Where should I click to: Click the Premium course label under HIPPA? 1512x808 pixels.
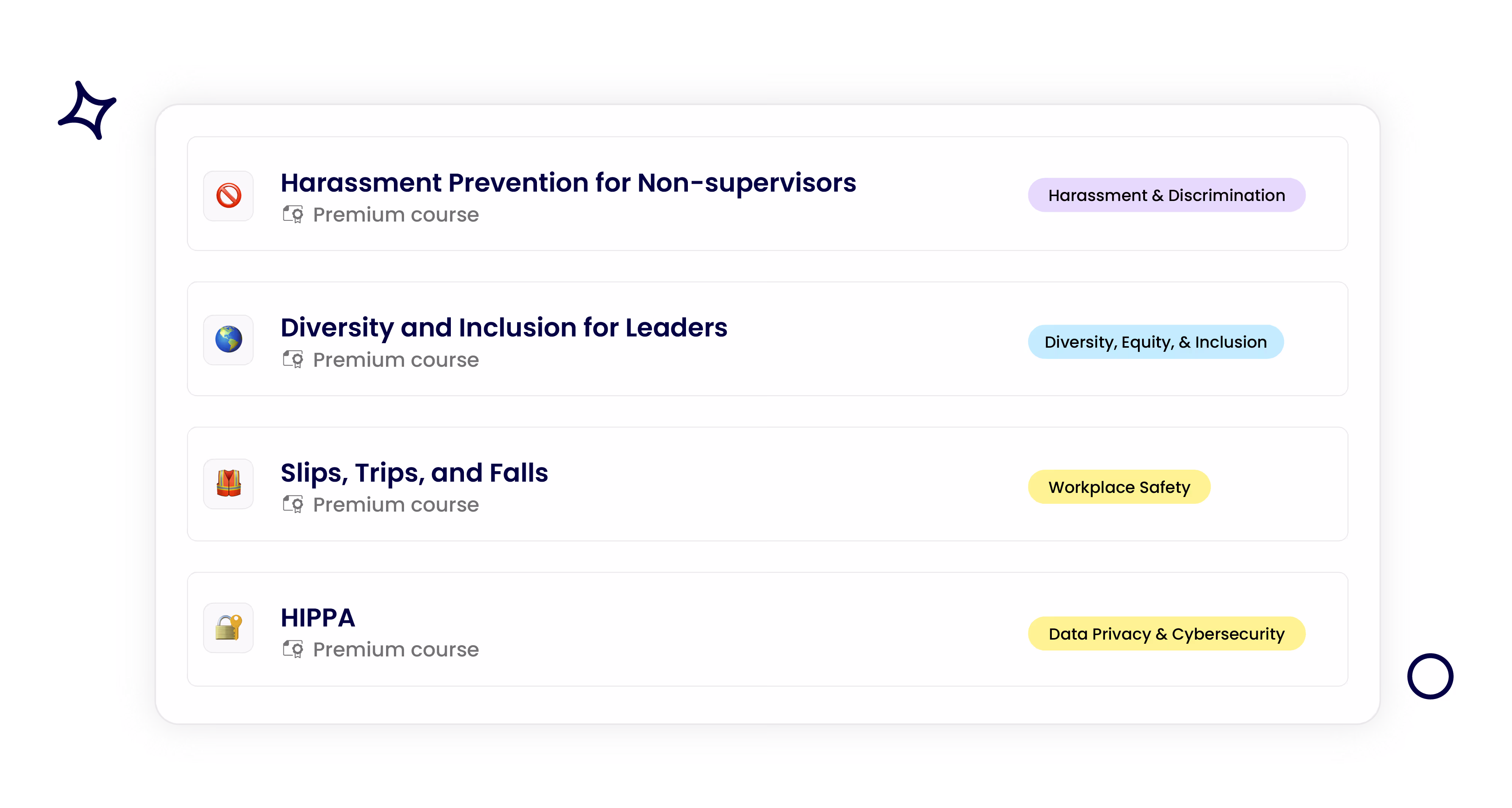(x=396, y=649)
